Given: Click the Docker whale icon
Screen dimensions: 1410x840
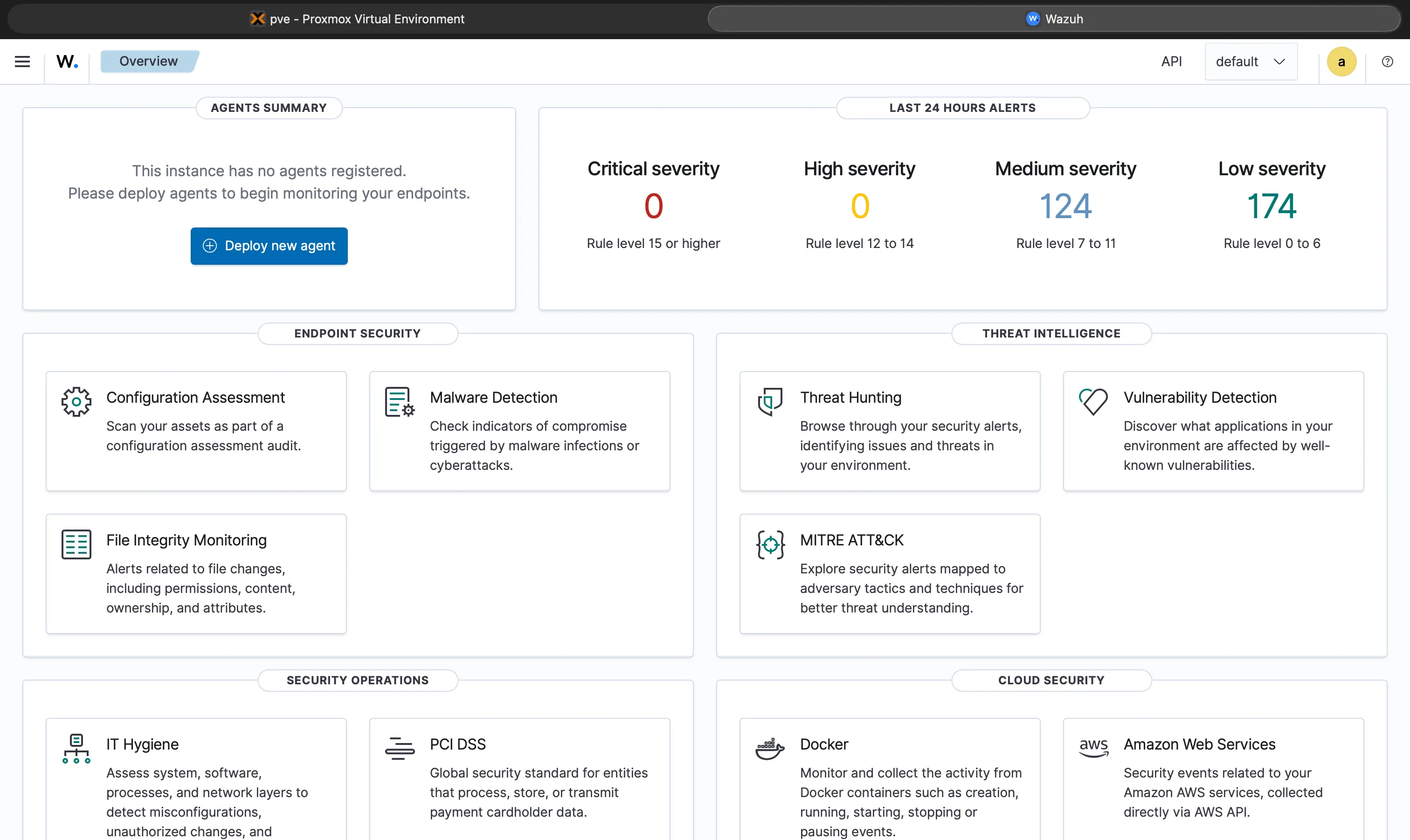Looking at the screenshot, I should 770,748.
